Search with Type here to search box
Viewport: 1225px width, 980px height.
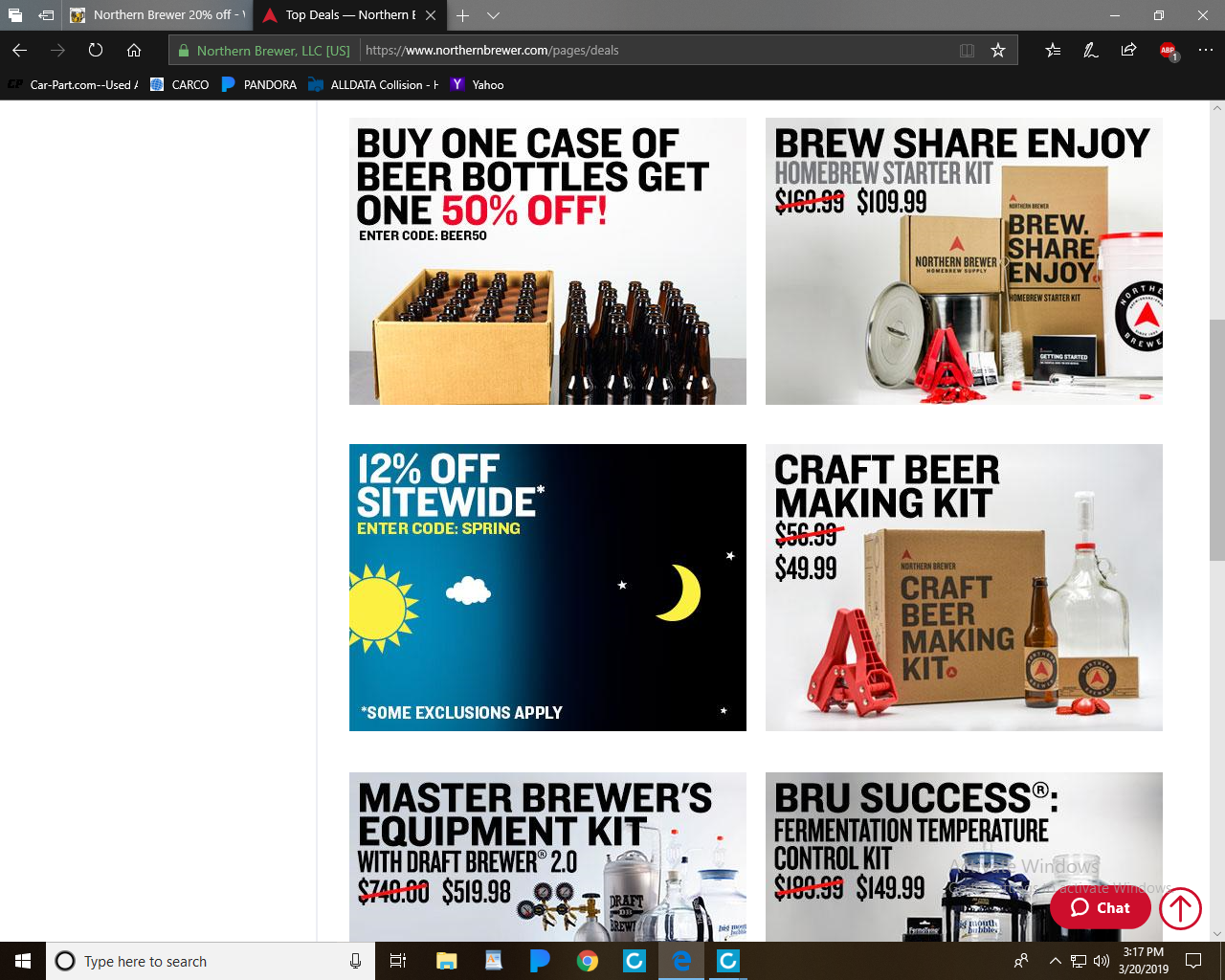click(x=211, y=961)
